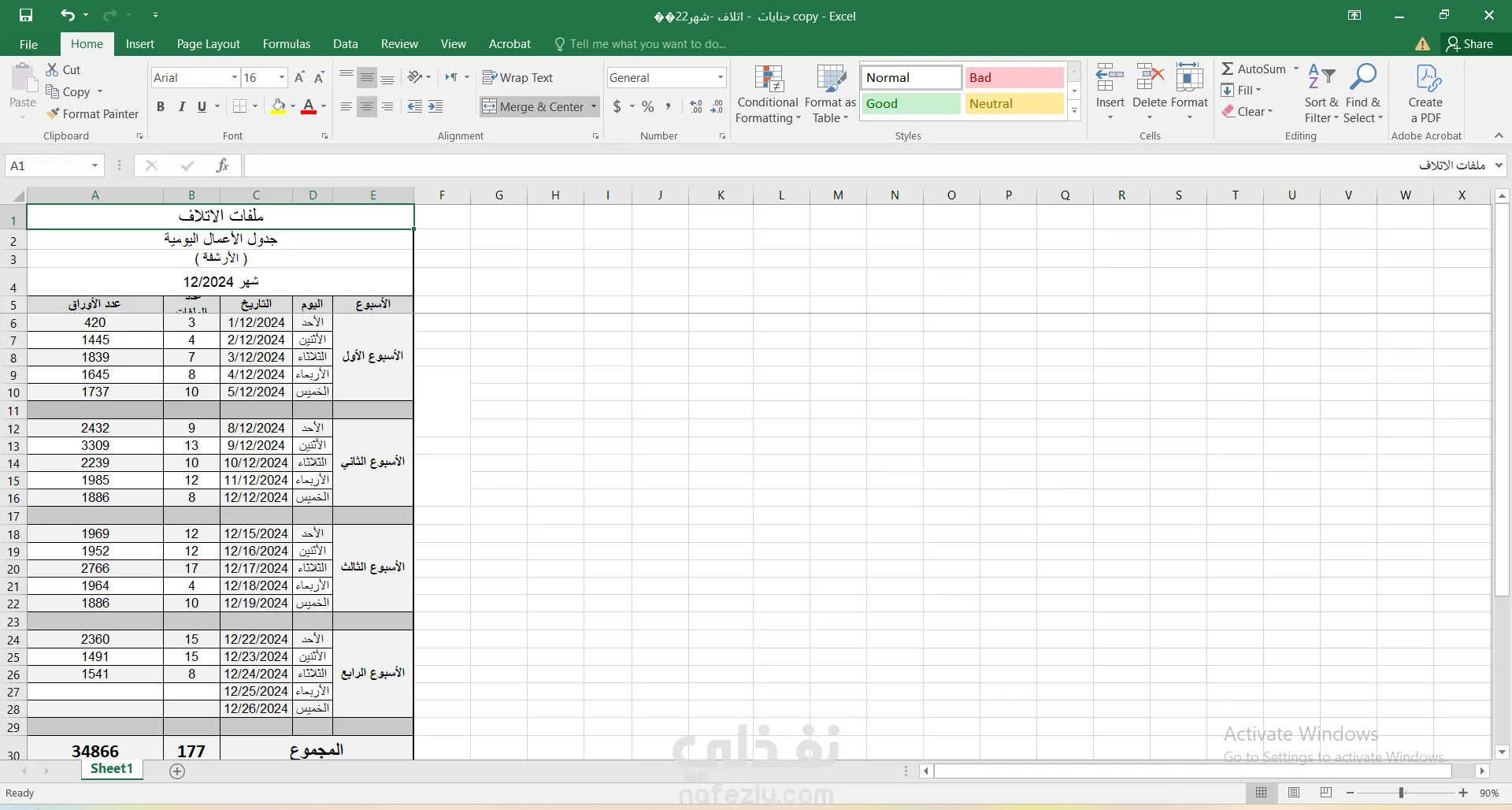The height and width of the screenshot is (810, 1512).
Task: Click the Percent Style icon
Action: click(648, 106)
